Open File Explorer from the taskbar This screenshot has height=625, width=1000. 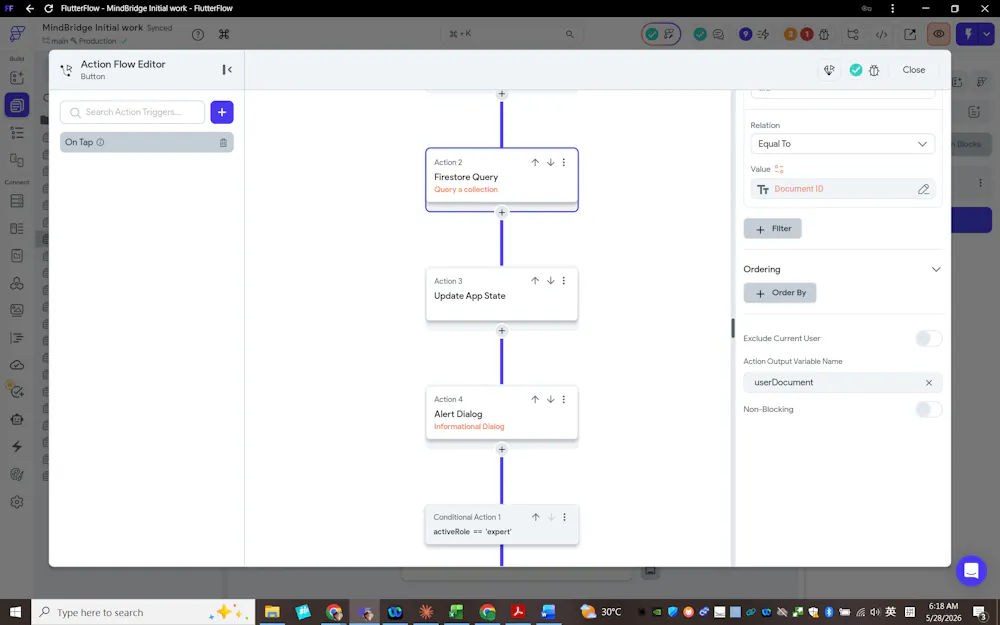click(x=272, y=612)
